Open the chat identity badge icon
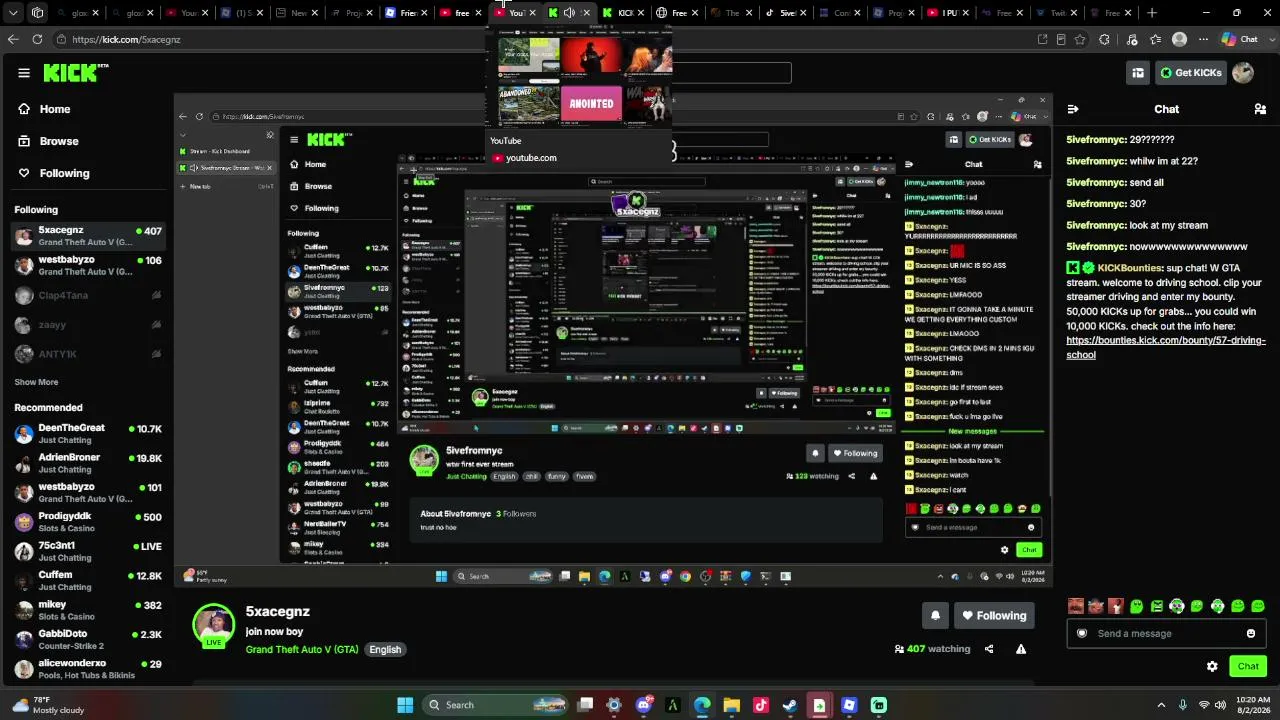This screenshot has width=1280, height=720. pos(1081,633)
